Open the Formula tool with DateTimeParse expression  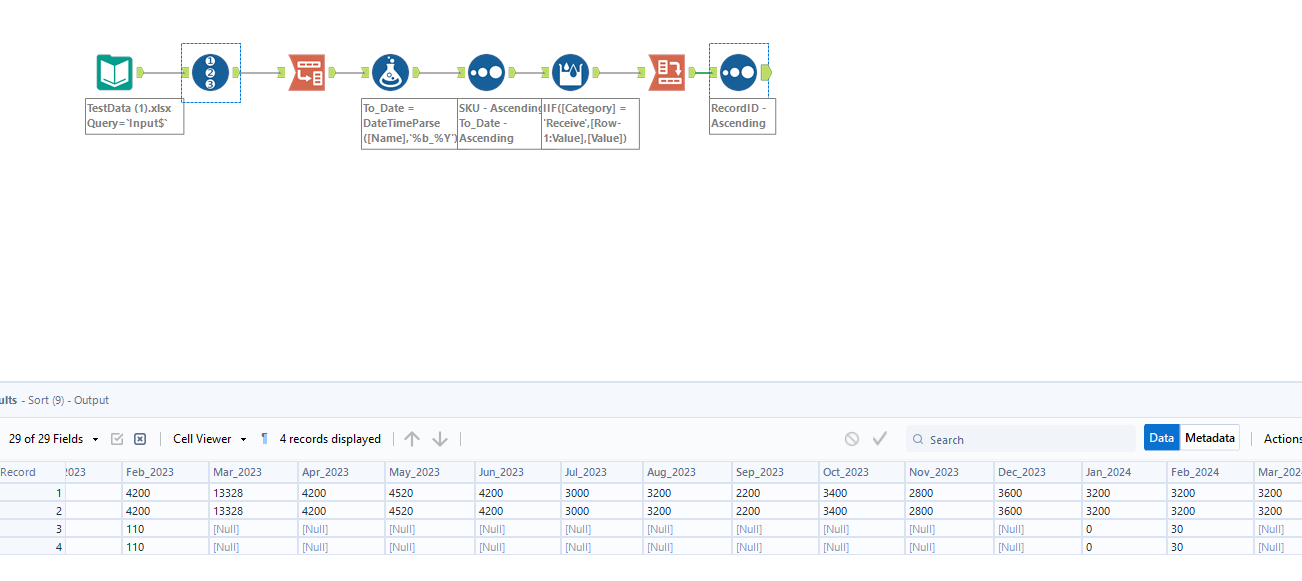tap(390, 72)
